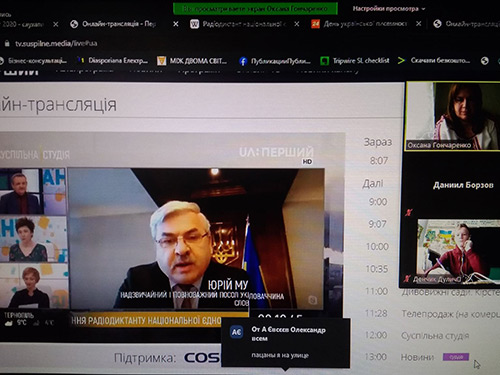Switch to the Радіодиктант національної tab

[x=238, y=24]
